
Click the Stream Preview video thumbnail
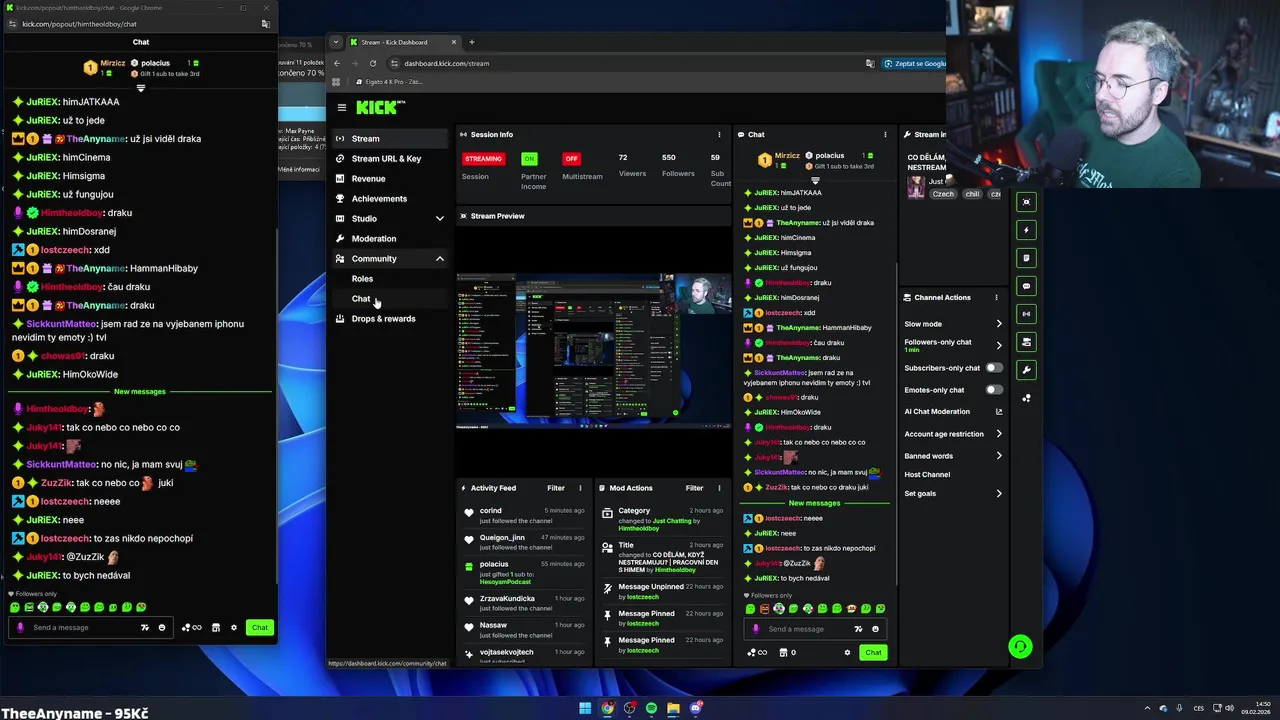[x=594, y=351]
